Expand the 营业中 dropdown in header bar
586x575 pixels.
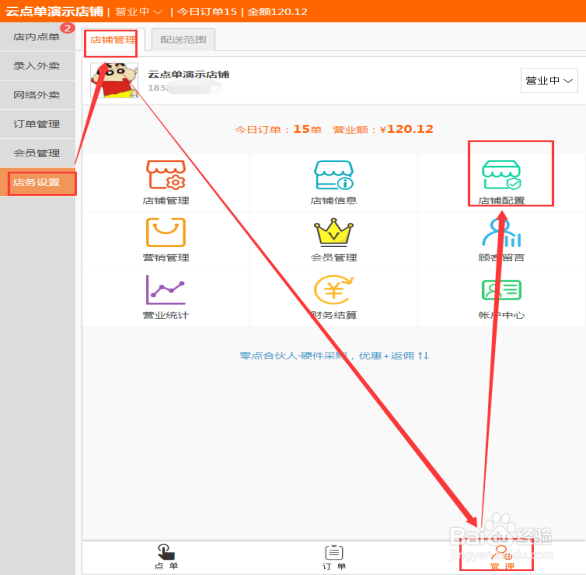[x=139, y=12]
